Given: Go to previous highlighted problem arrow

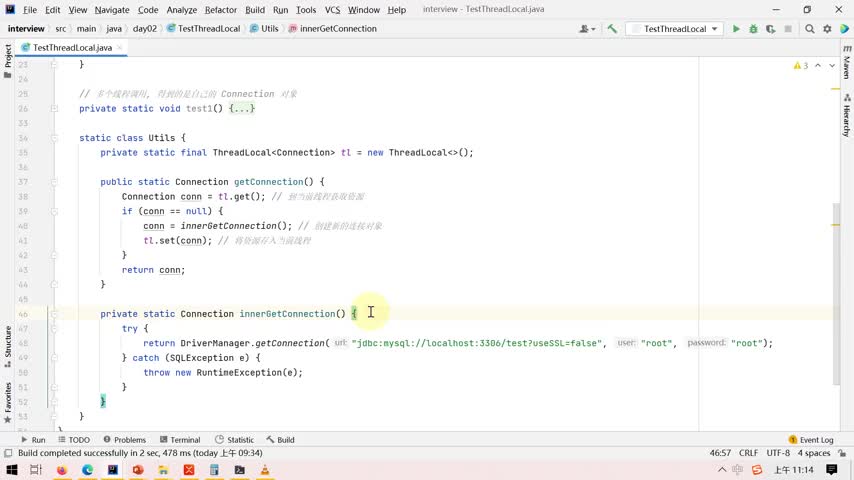Looking at the screenshot, I should [x=818, y=66].
